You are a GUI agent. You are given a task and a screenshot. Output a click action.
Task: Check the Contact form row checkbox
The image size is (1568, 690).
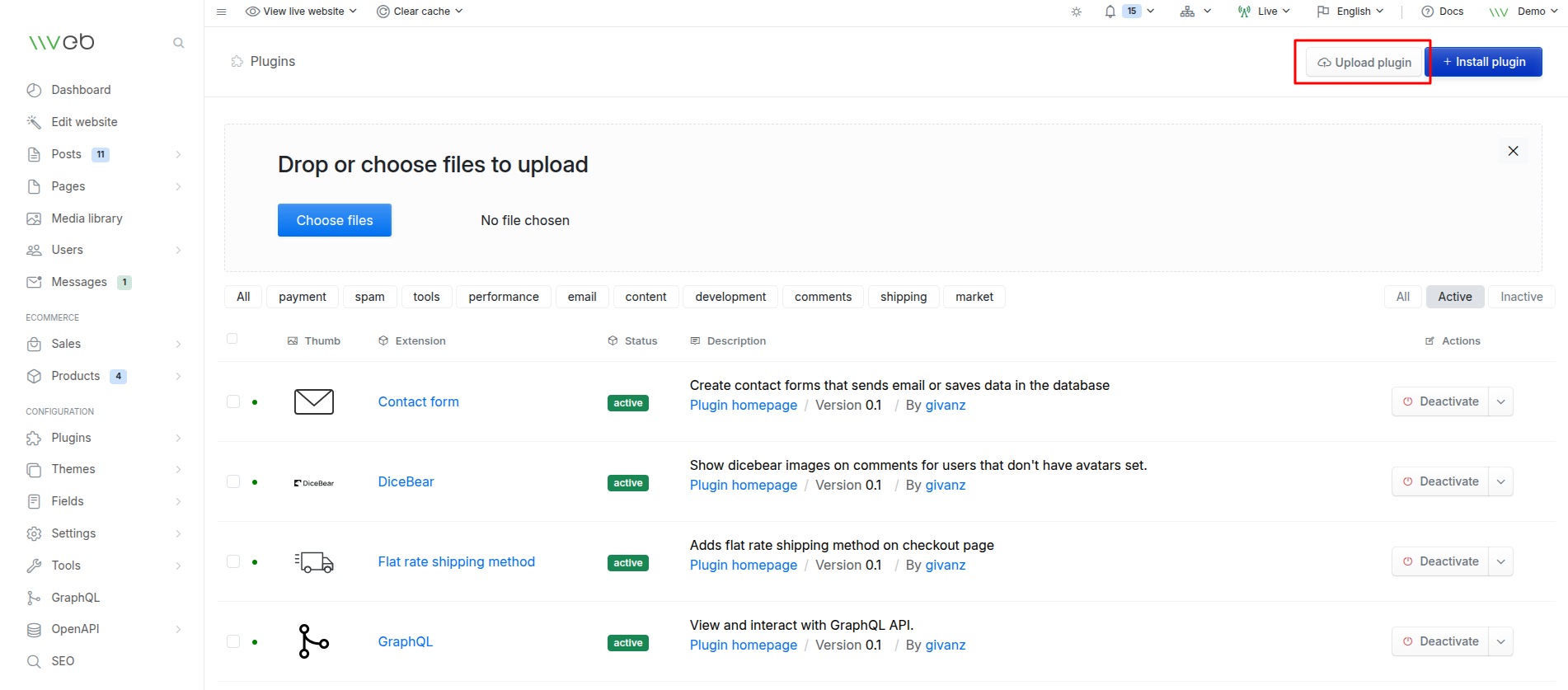click(233, 401)
